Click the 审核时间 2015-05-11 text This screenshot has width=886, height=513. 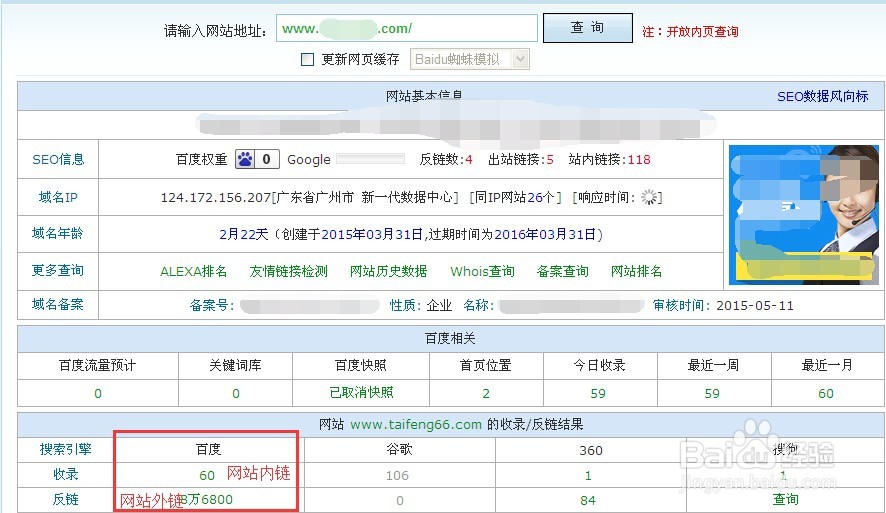tap(723, 306)
